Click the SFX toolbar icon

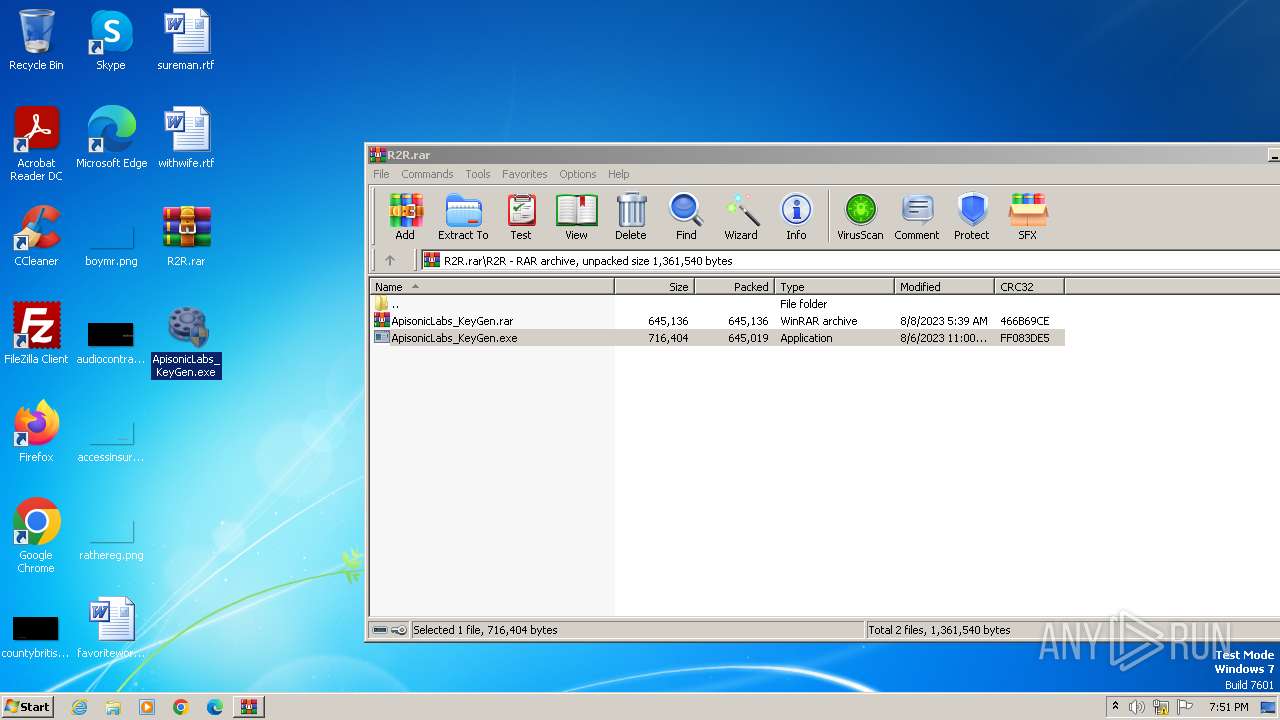(1027, 216)
